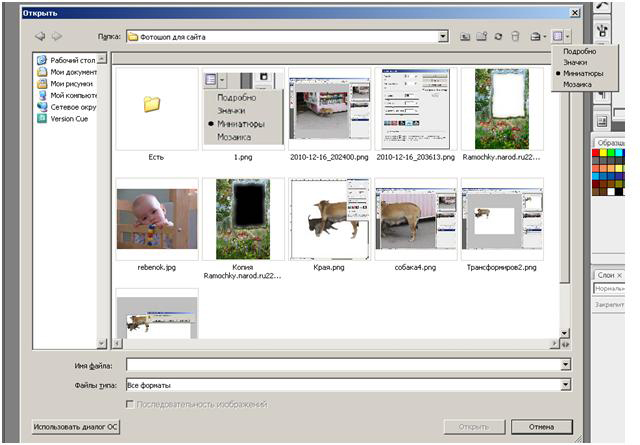Choose Подробно in view menu
640x445 pixels.
(x=579, y=51)
